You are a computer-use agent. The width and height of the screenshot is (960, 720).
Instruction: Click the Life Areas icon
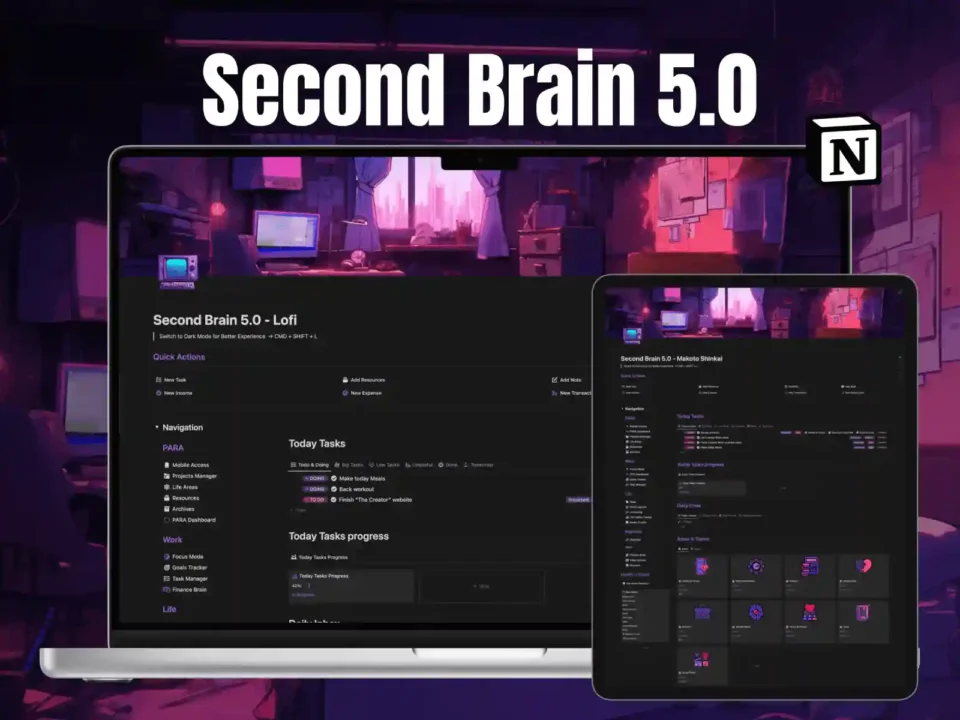(166, 487)
